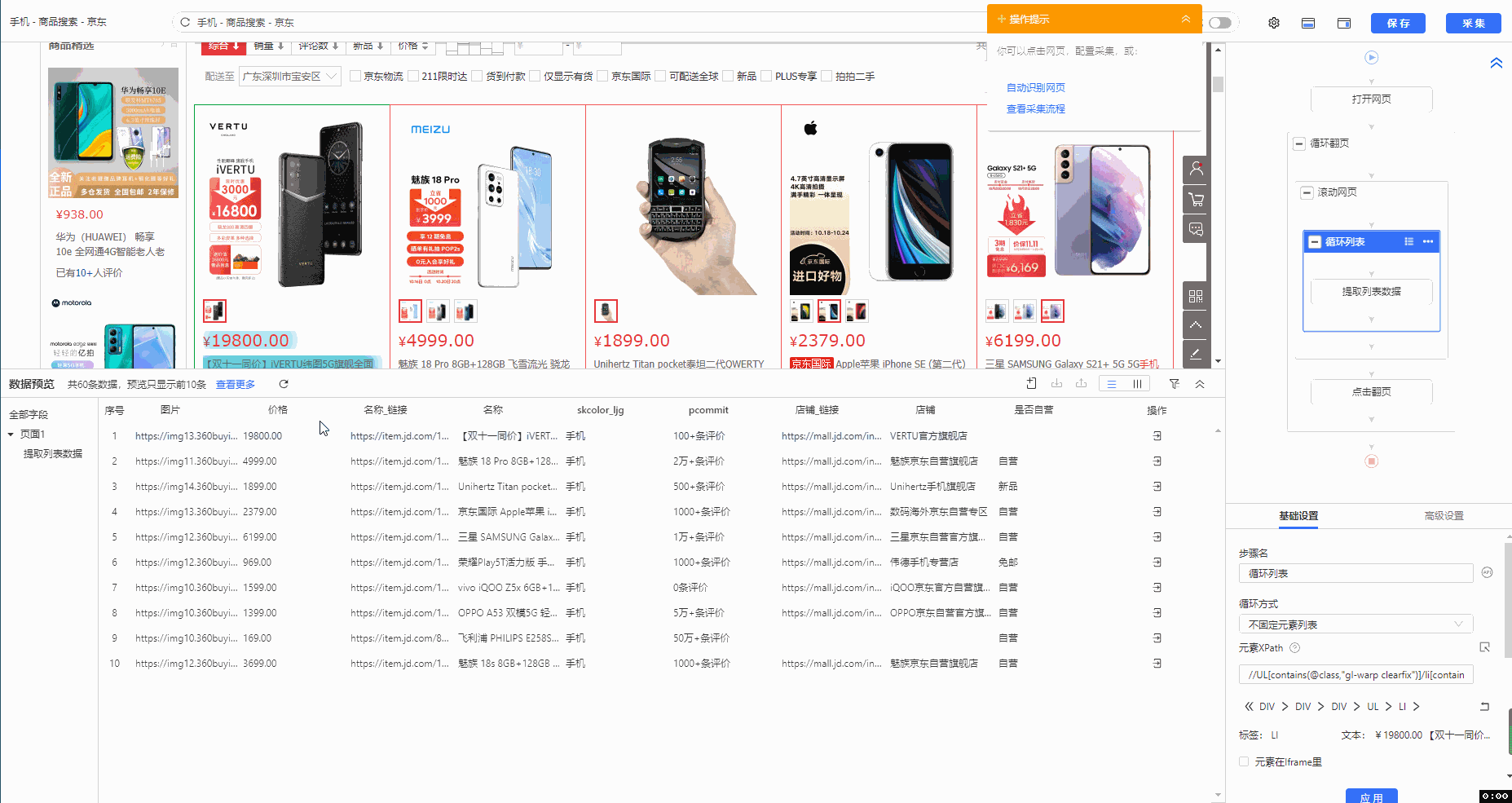
Task: Check the 京东国际 filter checkbox
Action: pos(603,77)
